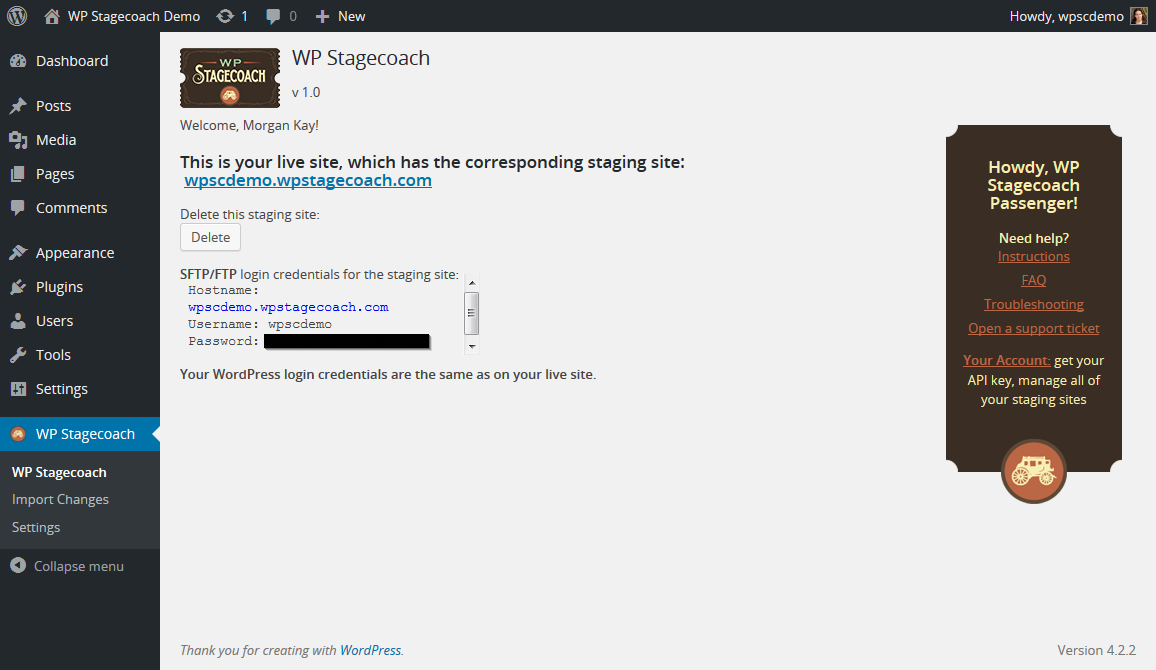Screen dimensions: 1156x670
Task: Click the Appearance paintbrush icon
Action: 18,253
